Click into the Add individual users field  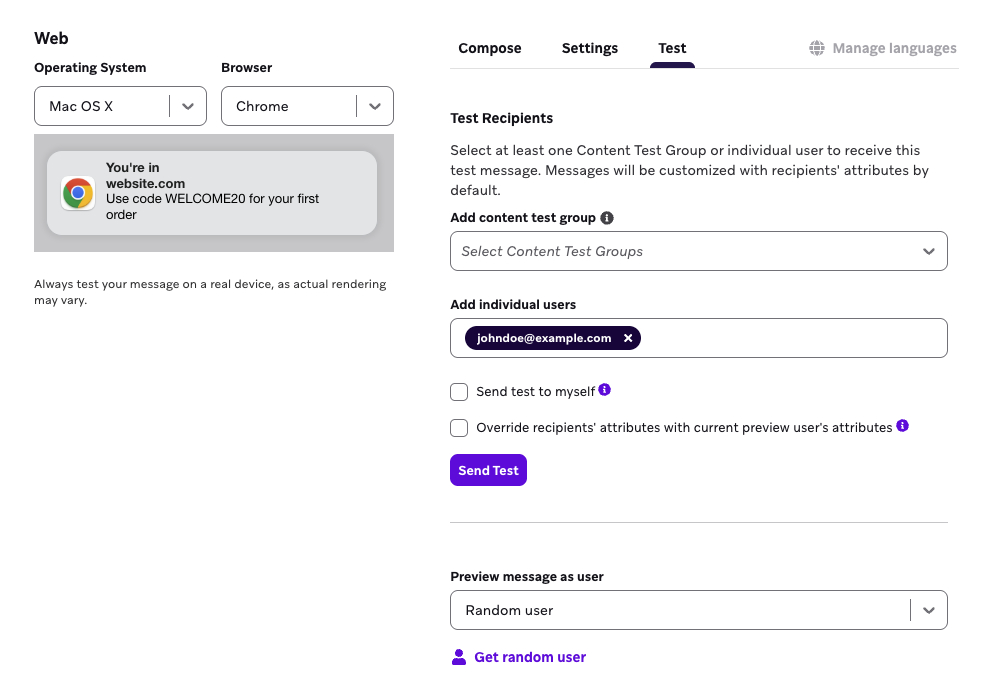click(790, 338)
